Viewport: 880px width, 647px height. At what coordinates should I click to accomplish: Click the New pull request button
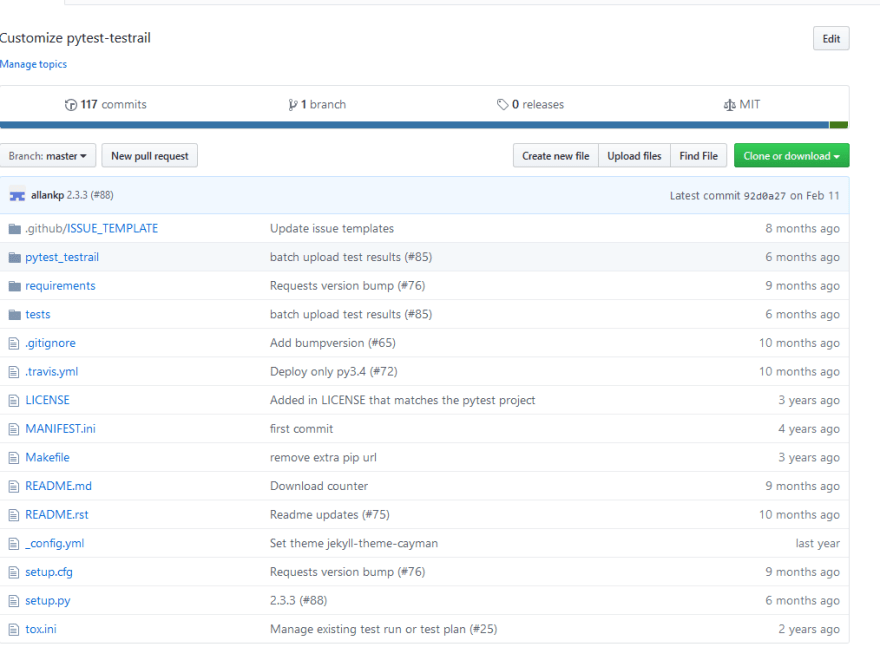pos(150,155)
